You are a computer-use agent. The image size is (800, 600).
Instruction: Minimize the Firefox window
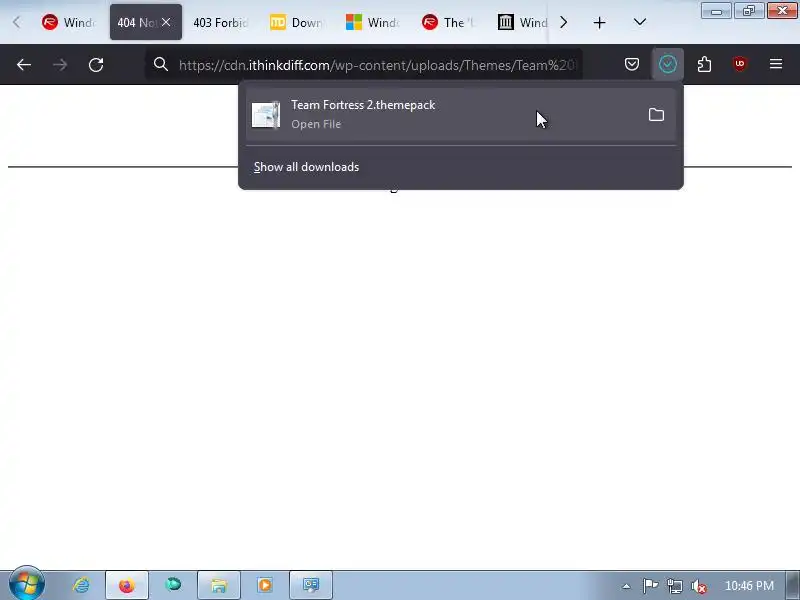(x=716, y=11)
